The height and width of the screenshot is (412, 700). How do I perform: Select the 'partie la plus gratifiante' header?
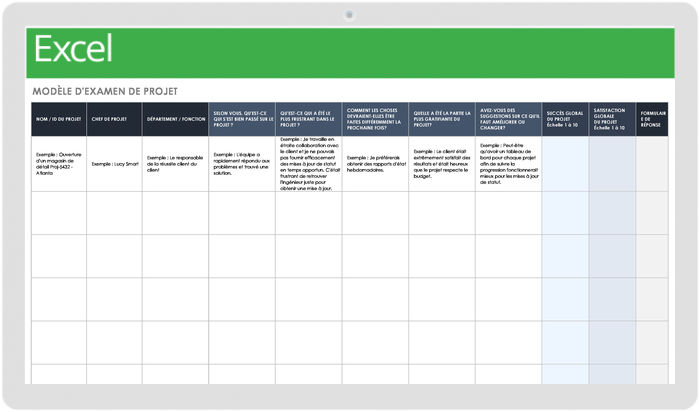(x=441, y=119)
